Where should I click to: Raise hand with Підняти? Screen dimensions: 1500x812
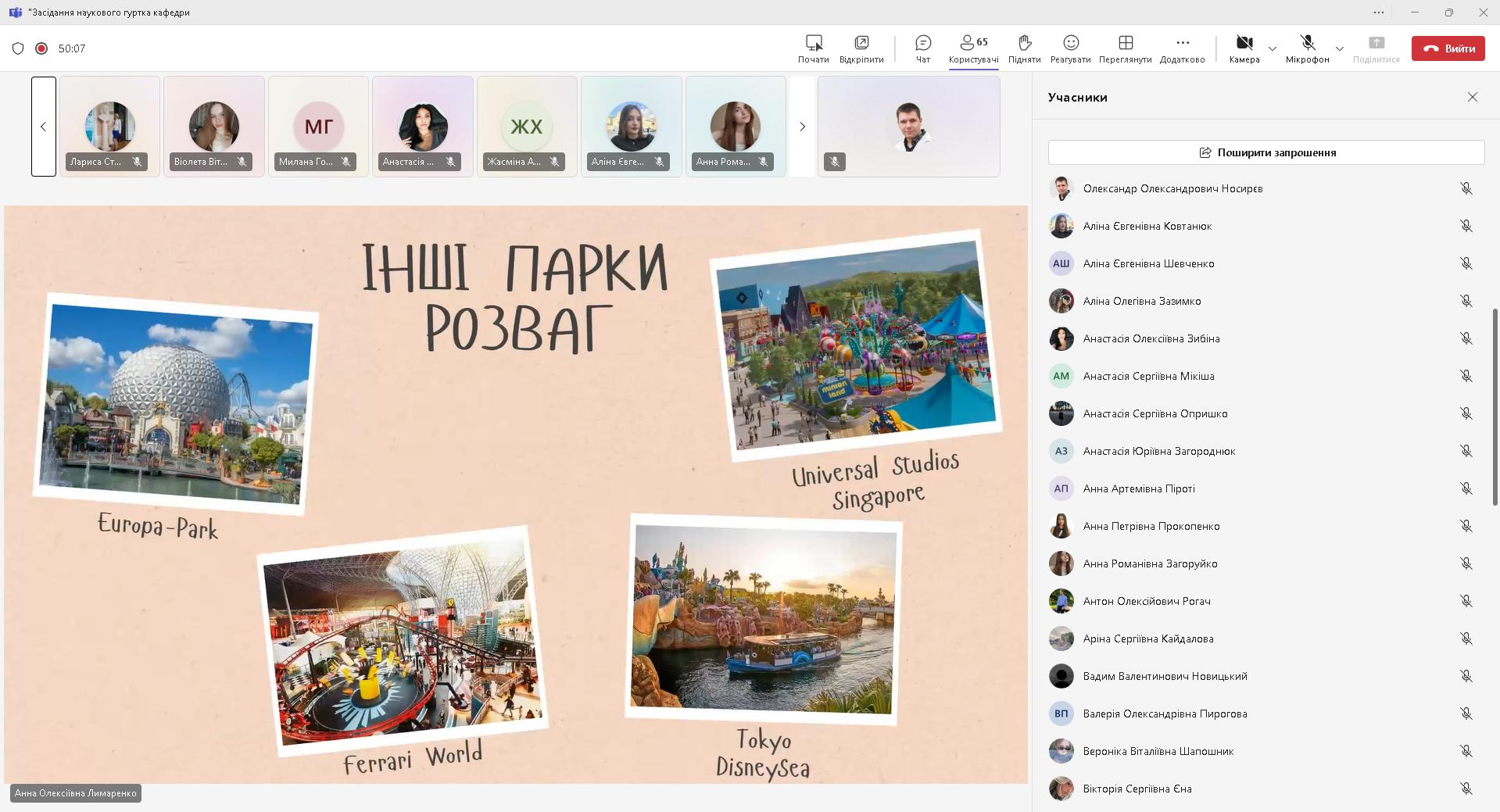pos(1024,48)
